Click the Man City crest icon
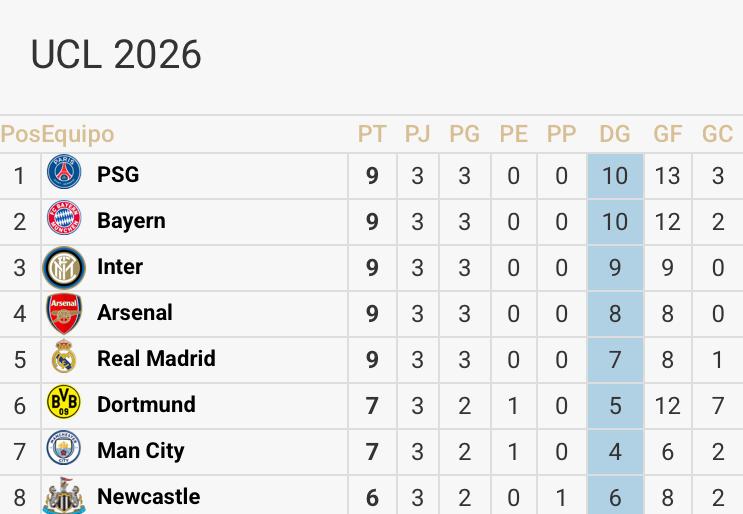The height and width of the screenshot is (514, 743). tap(64, 450)
